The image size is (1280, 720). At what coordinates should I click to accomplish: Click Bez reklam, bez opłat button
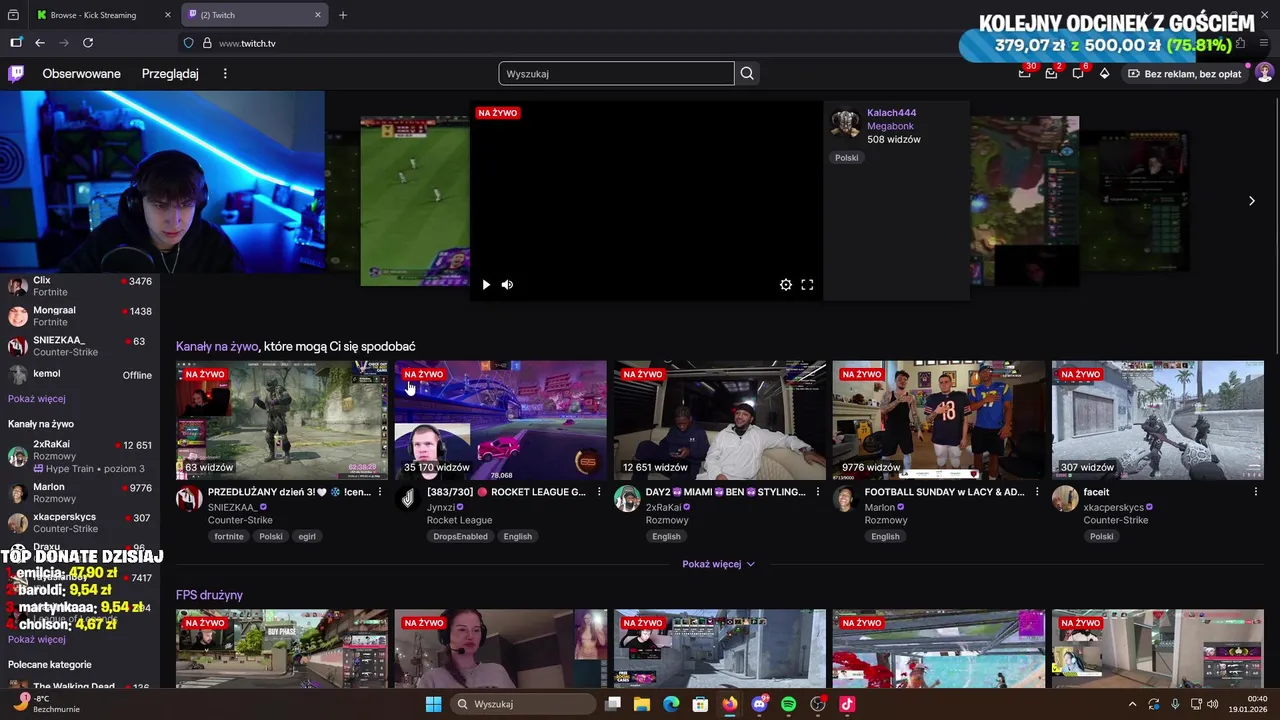tap(1185, 73)
